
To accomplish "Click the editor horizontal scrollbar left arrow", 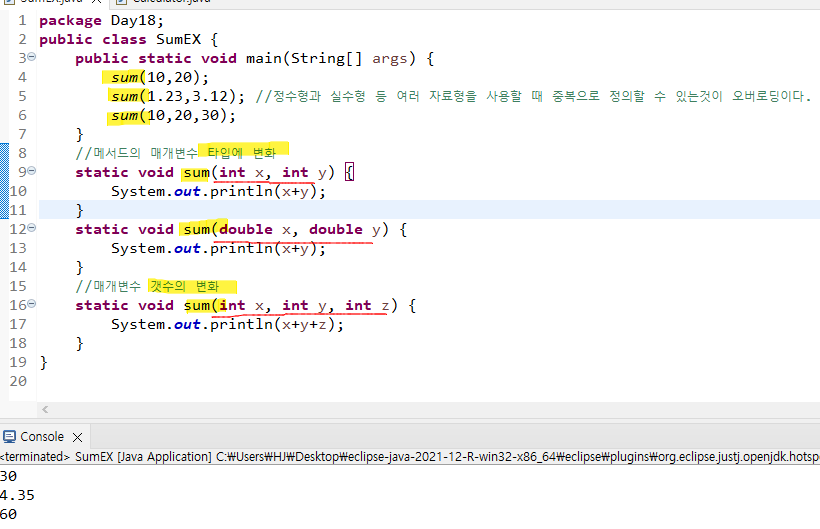I will coord(45,409).
